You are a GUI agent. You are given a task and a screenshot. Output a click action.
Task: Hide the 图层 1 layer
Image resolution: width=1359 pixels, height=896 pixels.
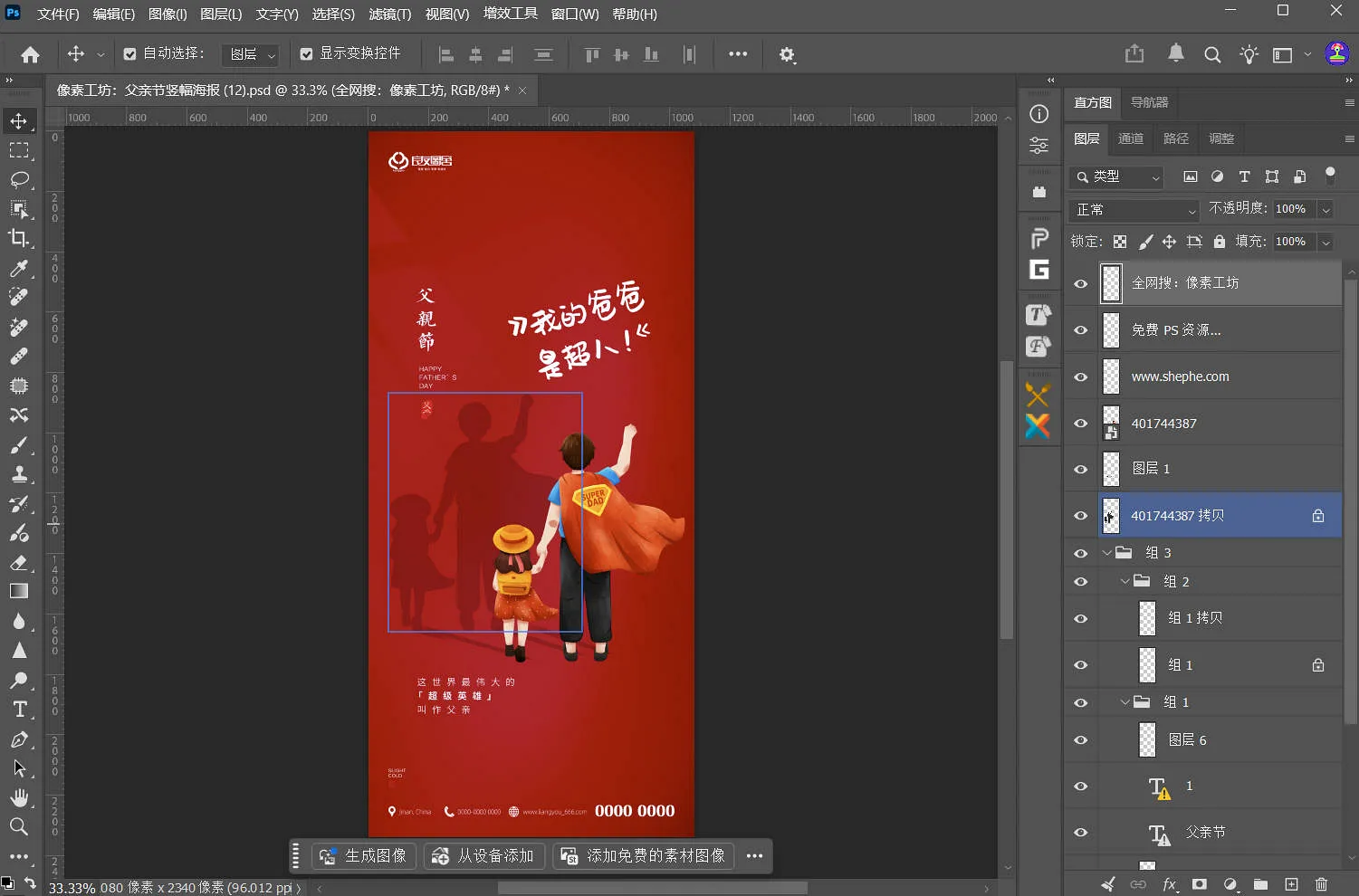pos(1080,469)
